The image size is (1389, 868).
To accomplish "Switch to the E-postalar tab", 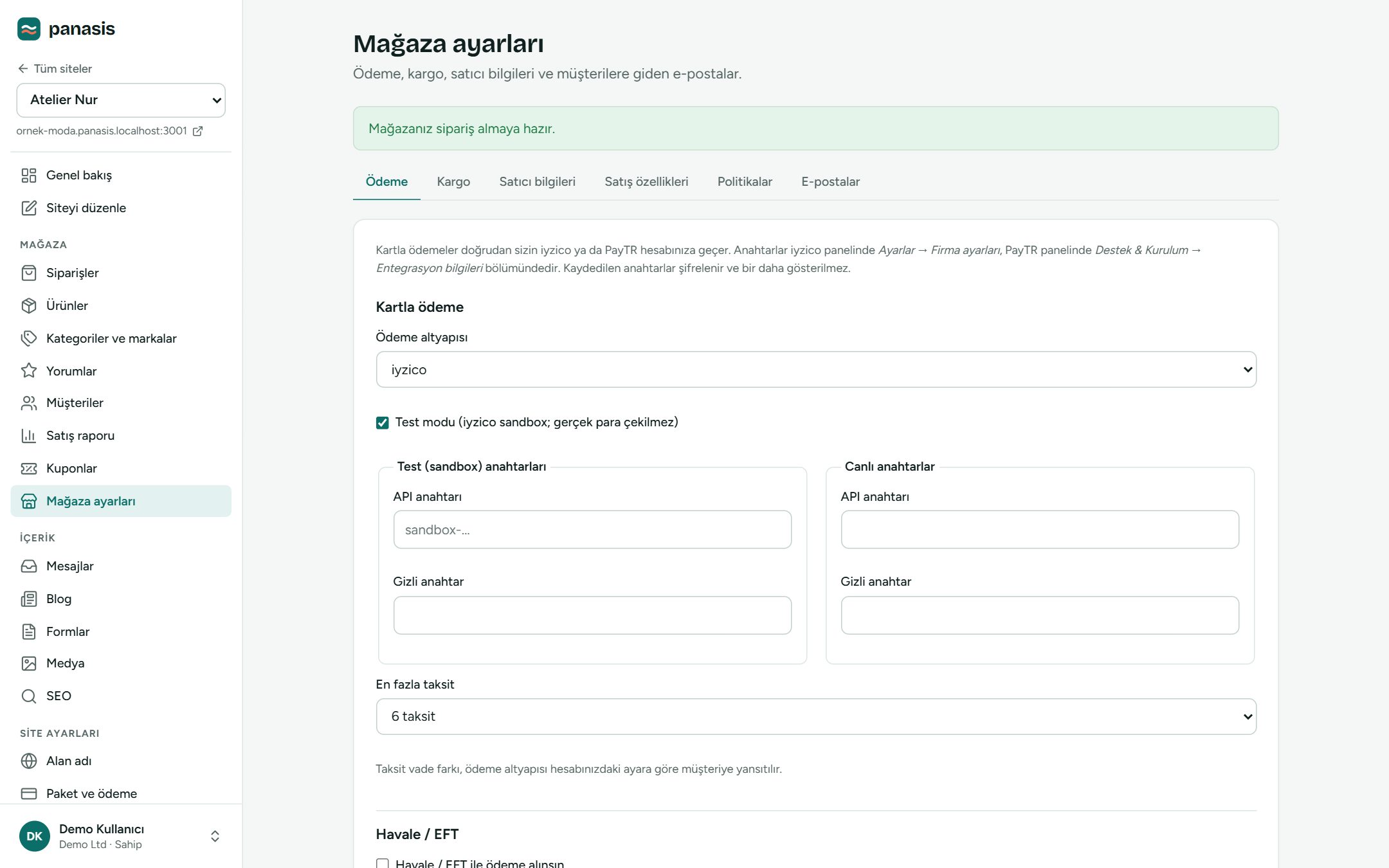I will point(830,182).
